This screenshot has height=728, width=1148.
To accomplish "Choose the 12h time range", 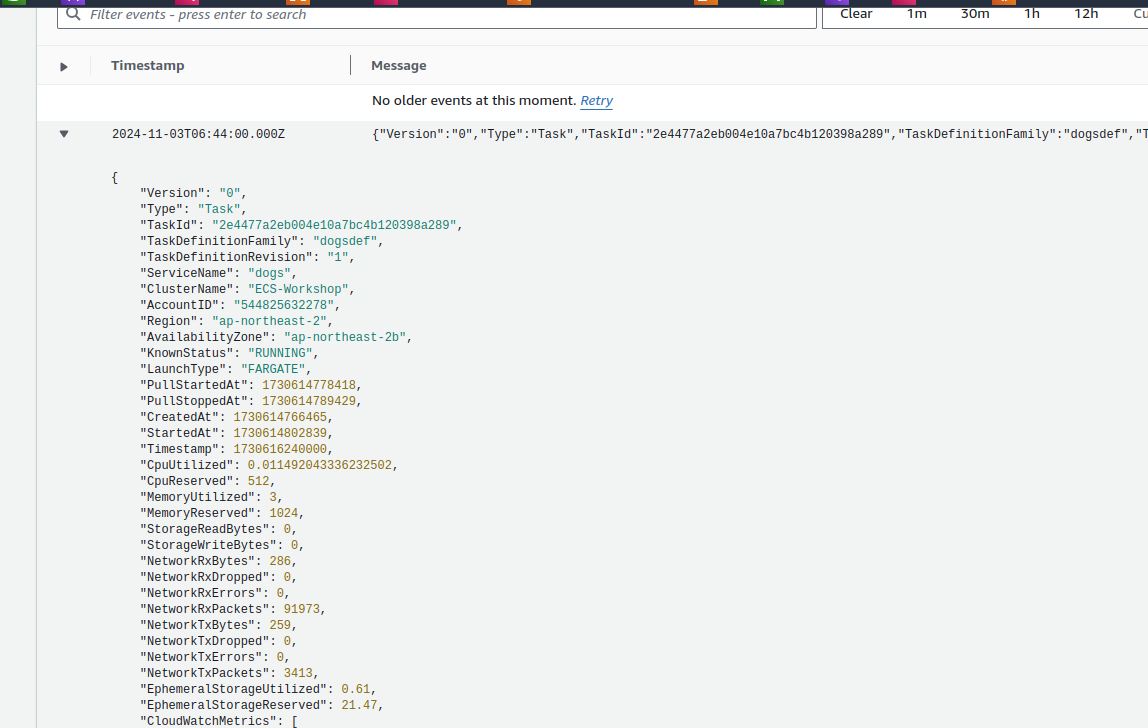I will pos(1086,14).
